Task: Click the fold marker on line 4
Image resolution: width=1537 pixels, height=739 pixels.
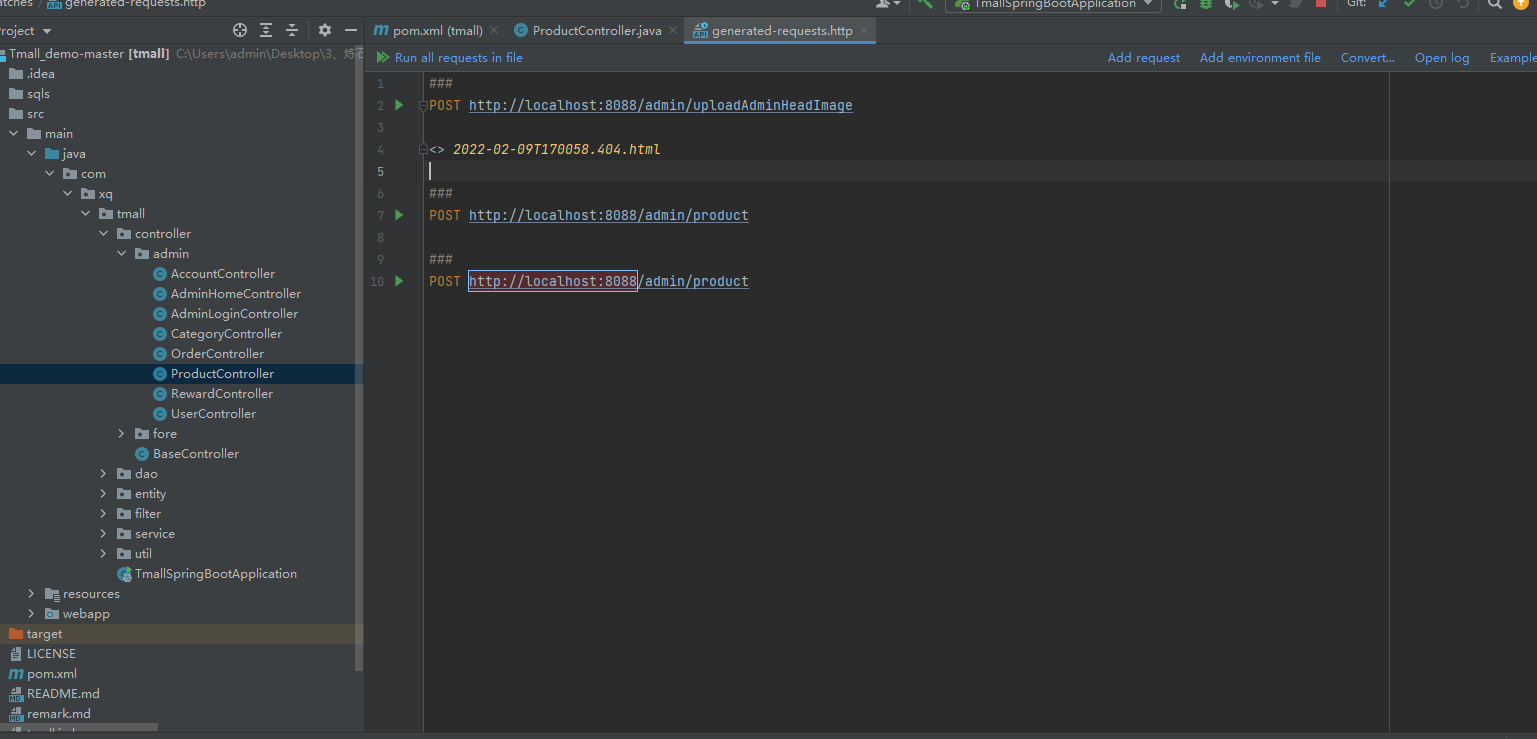Action: (423, 149)
